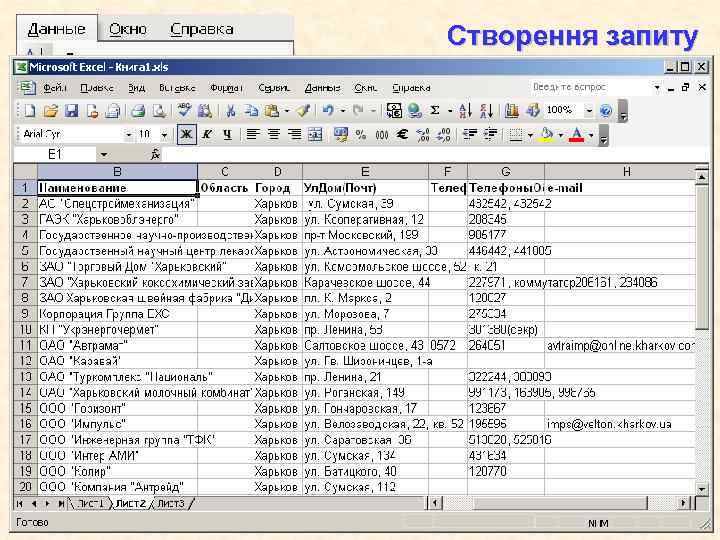Merge and center the selected cells

pos(315,135)
